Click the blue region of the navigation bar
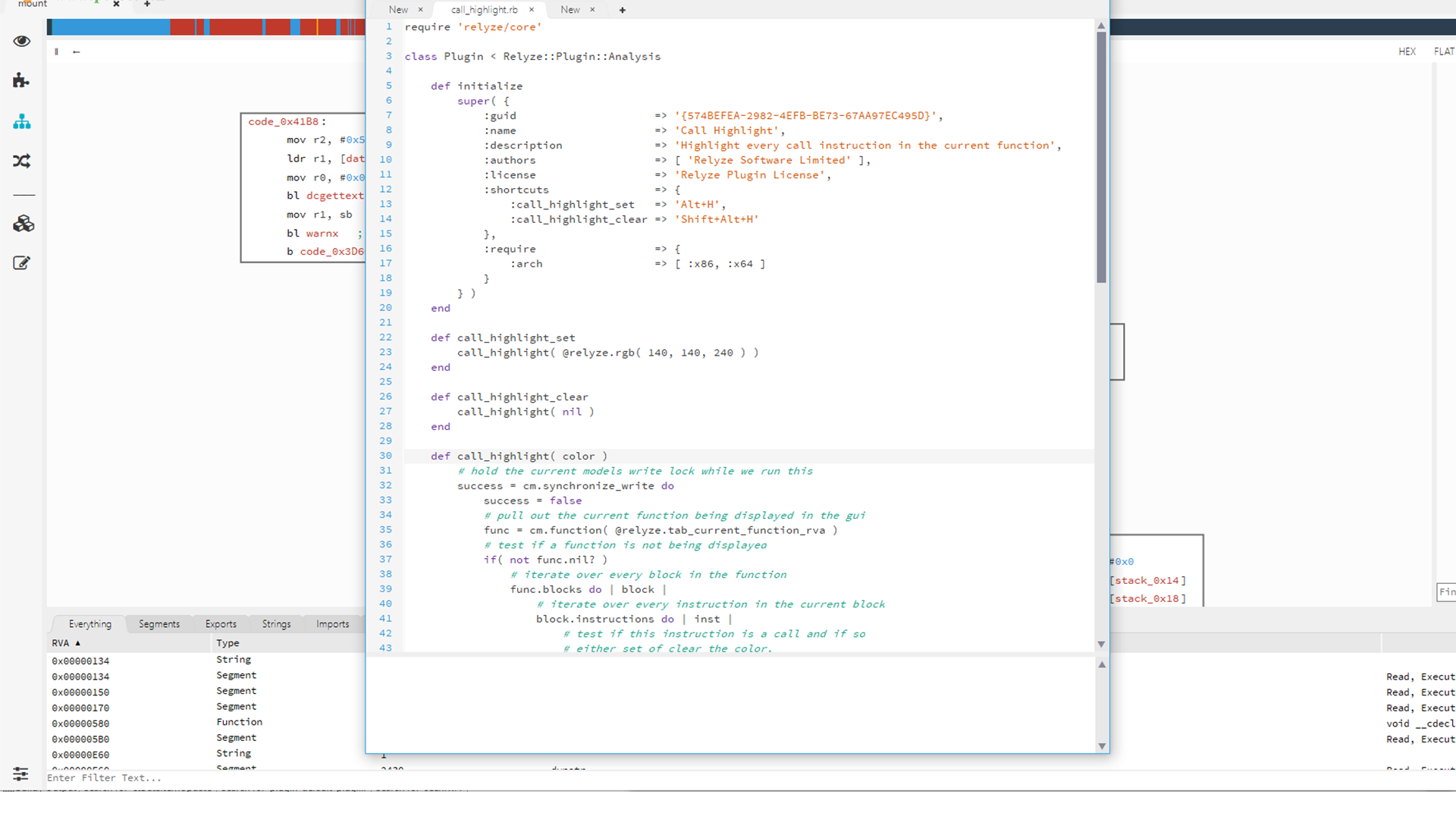Viewport: 1456px width, 819px height. coord(111,27)
